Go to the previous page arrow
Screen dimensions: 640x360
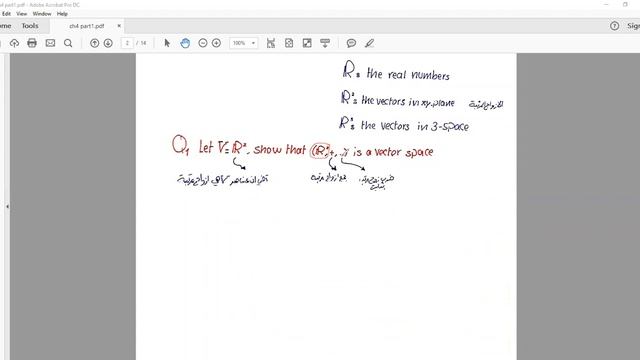[94, 43]
